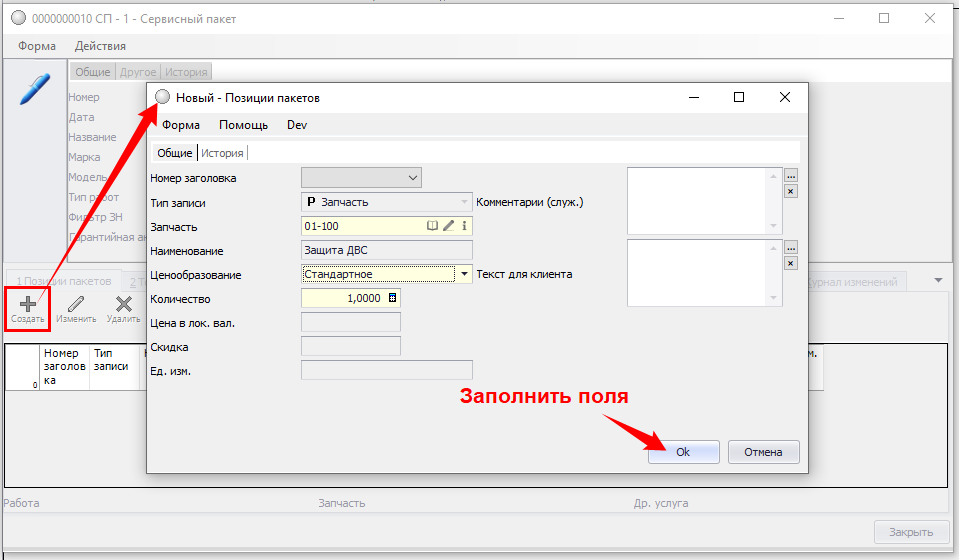Click the Закрыть button in main window
This screenshot has width=959, height=560.
click(x=910, y=532)
